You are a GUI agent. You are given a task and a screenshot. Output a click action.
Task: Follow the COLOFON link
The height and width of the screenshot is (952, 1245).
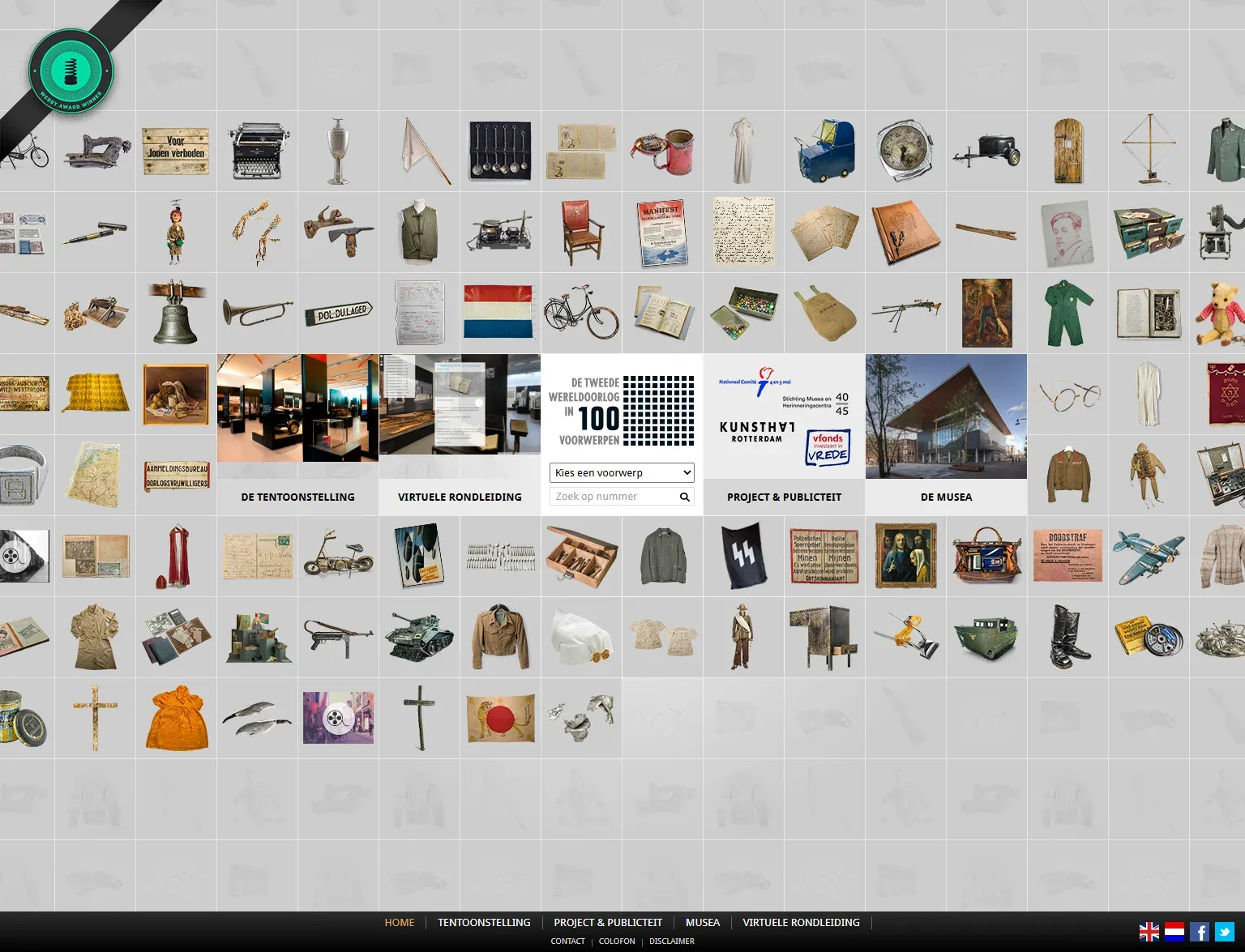[x=617, y=941]
